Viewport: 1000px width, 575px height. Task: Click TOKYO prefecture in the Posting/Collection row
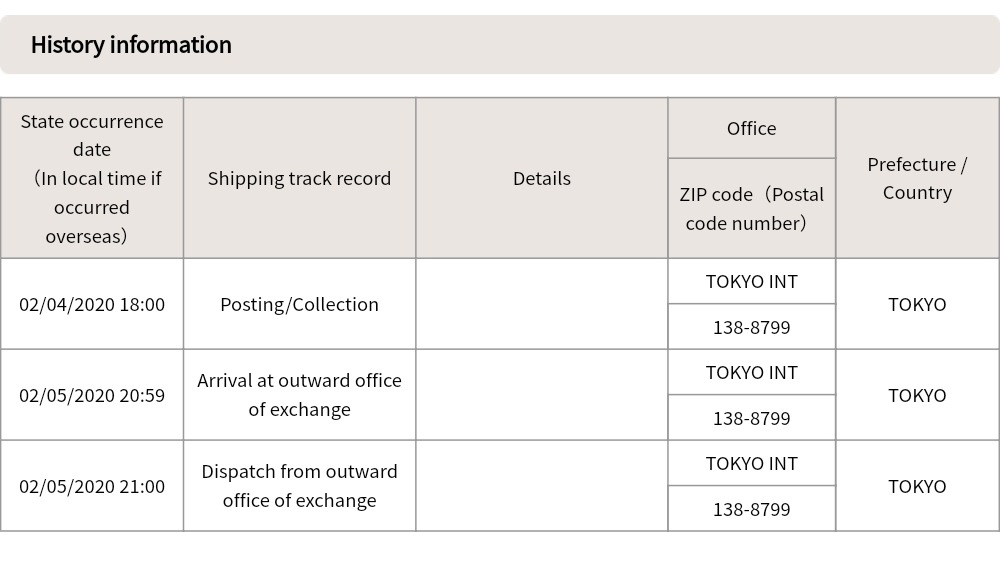917,304
